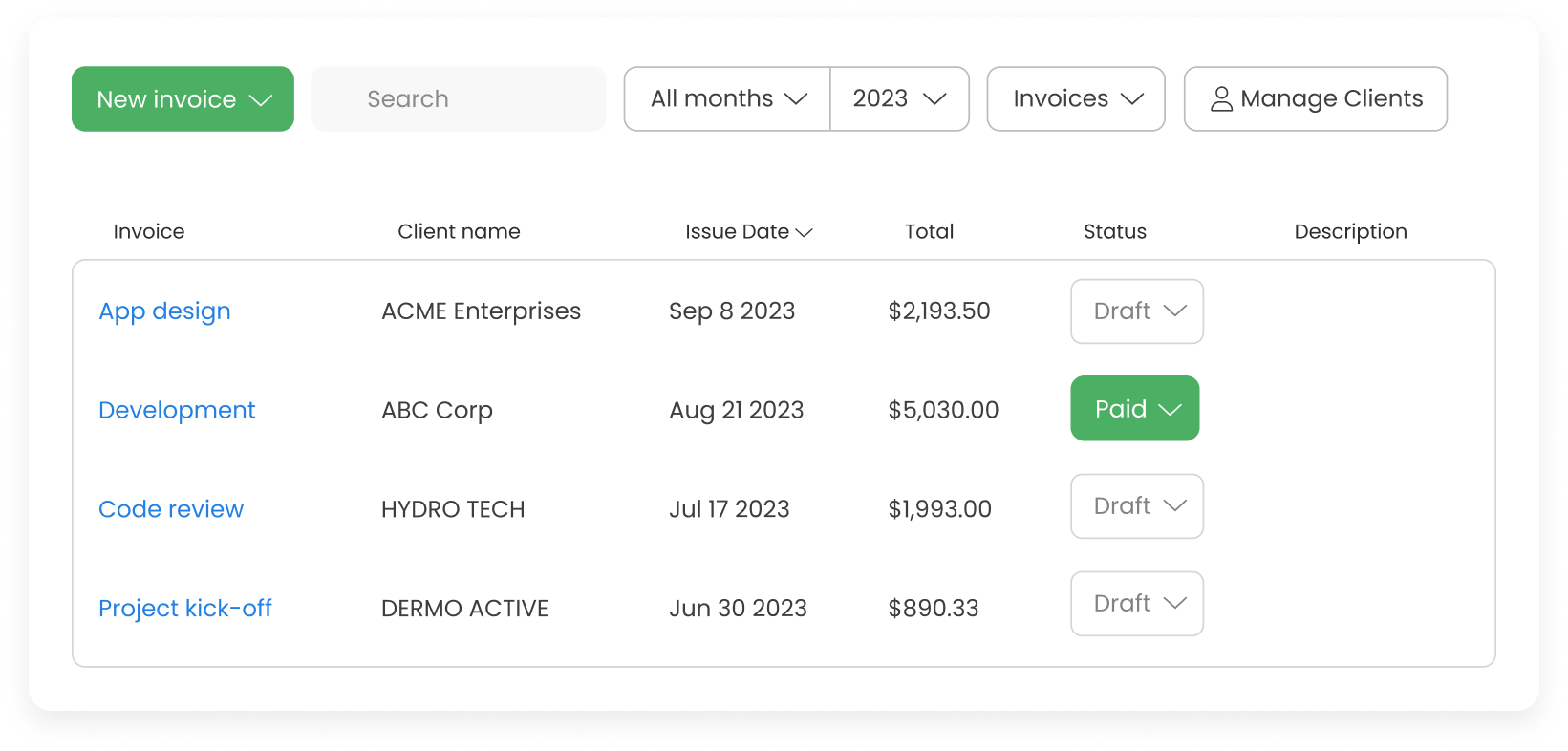Click the Search input field
This screenshot has height=751, width=1568.
click(x=459, y=98)
